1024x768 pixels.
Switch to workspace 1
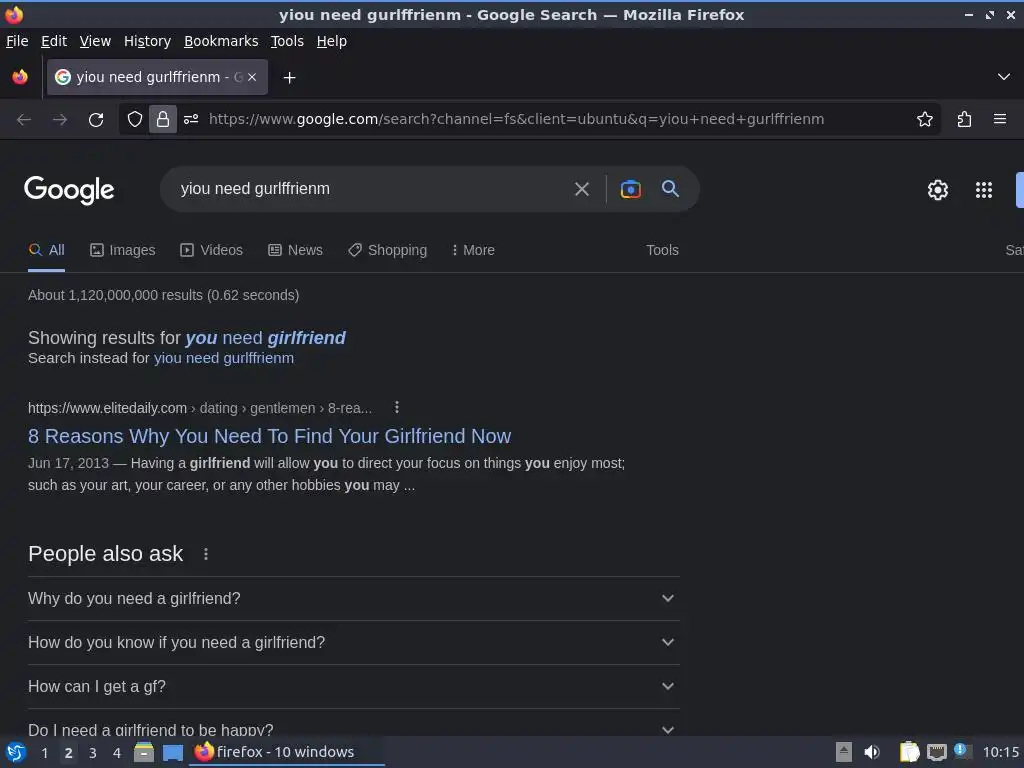(44, 753)
